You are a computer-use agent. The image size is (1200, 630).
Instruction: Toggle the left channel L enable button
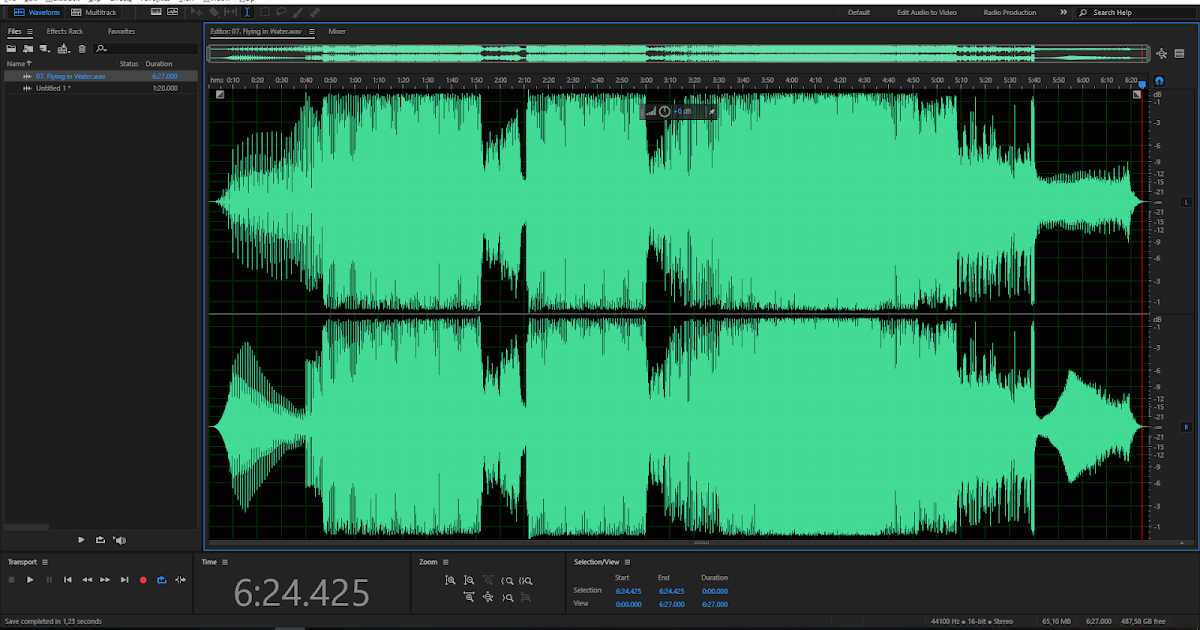click(1186, 202)
